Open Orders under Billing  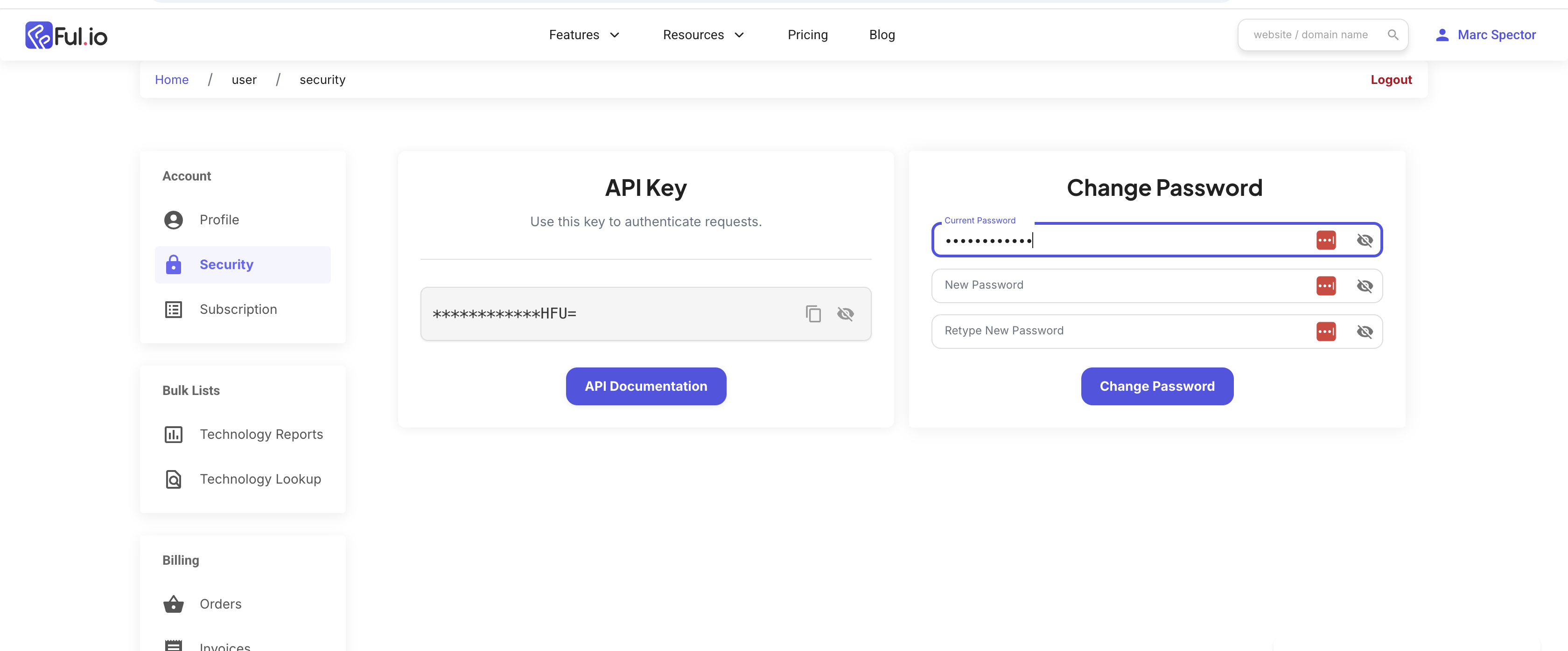coord(243,604)
